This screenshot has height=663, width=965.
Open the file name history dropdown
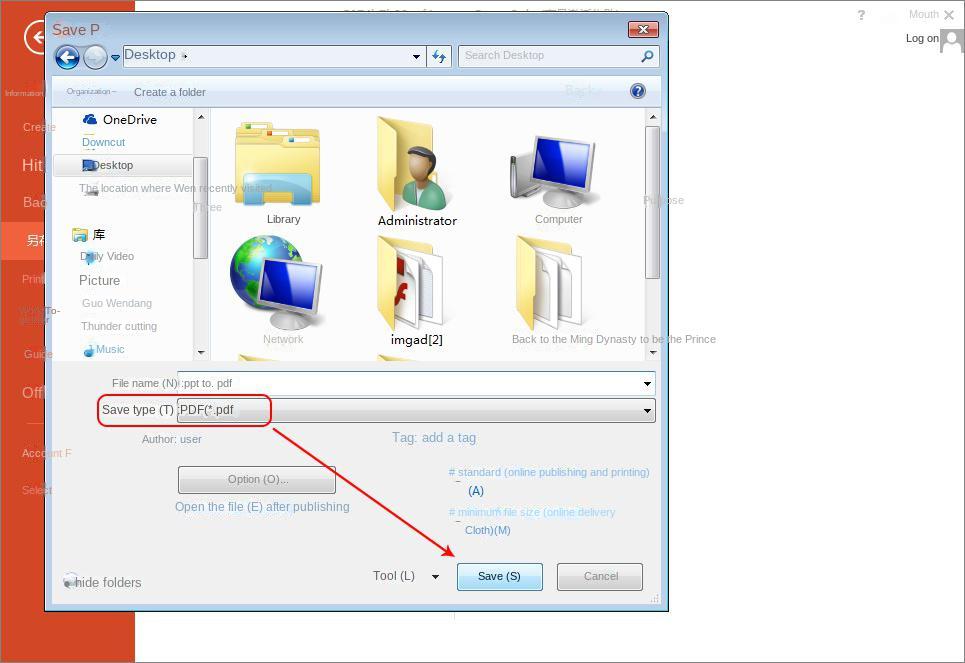pyautogui.click(x=647, y=383)
